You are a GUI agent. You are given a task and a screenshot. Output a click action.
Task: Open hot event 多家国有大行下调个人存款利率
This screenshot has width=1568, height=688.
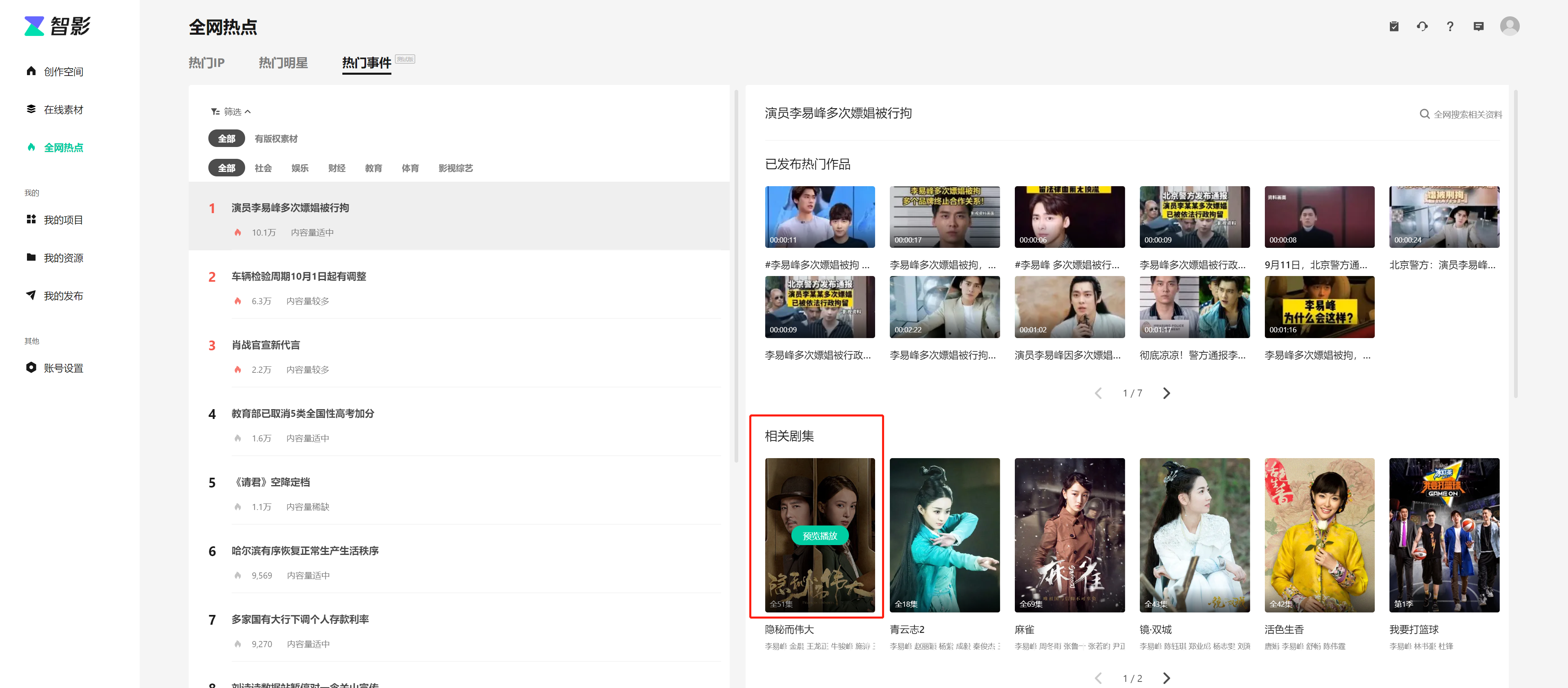click(459, 628)
